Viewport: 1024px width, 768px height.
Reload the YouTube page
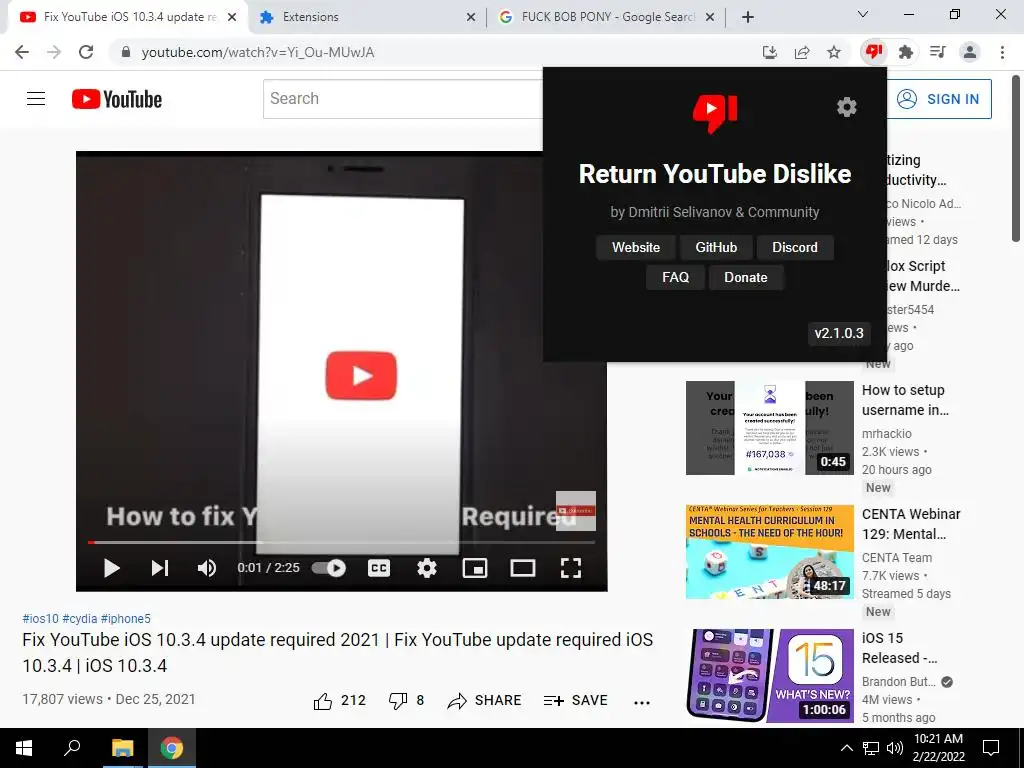pyautogui.click(x=86, y=52)
